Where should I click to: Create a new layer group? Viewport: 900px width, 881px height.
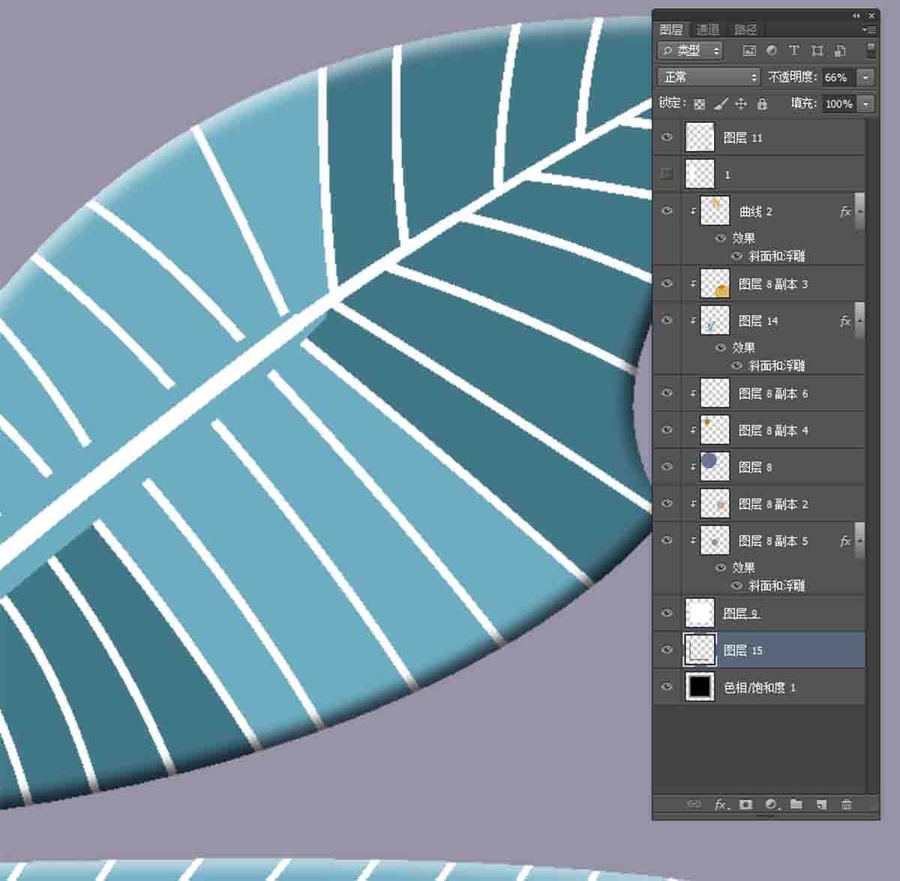796,804
